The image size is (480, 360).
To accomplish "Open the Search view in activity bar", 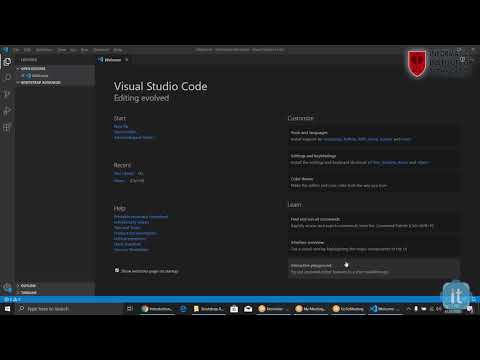I will coord(7,78).
